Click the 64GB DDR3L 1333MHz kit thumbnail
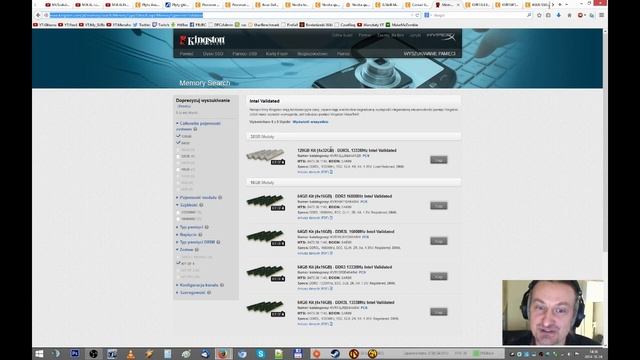 click(x=266, y=309)
